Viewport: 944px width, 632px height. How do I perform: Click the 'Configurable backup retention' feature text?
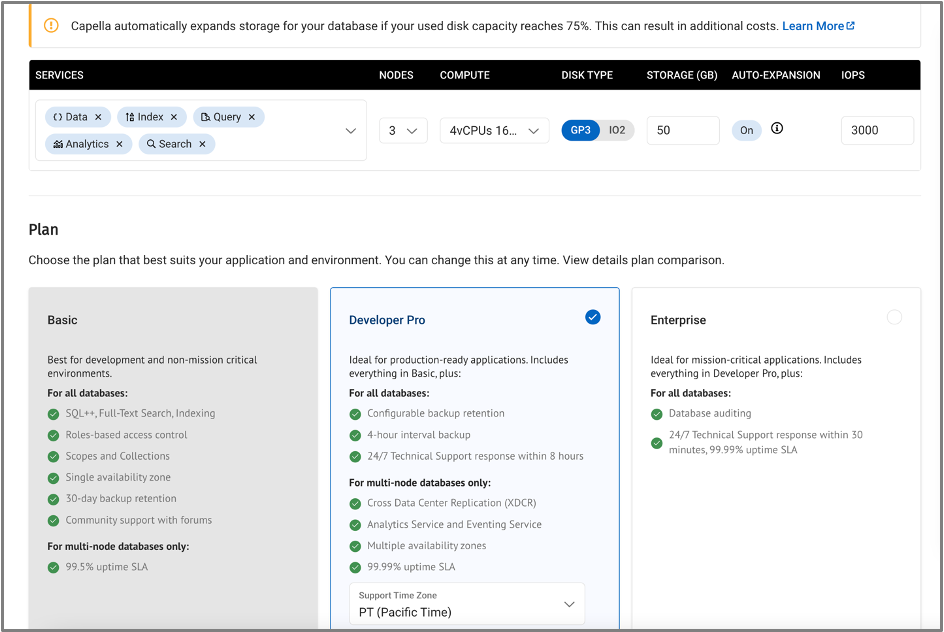[x=436, y=414]
